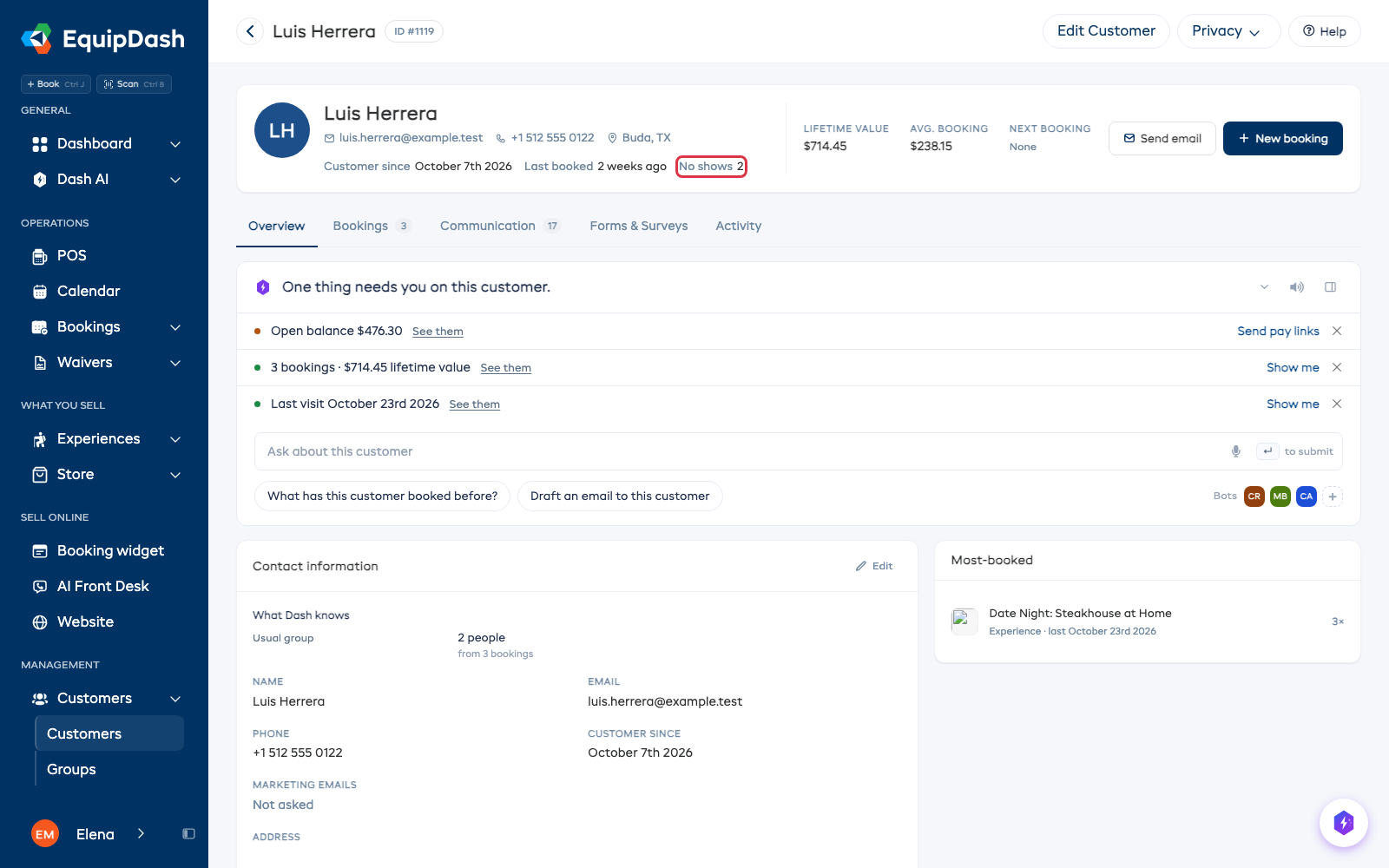This screenshot has width=1389, height=868.
Task: Expand the Experiences menu
Action: click(175, 439)
